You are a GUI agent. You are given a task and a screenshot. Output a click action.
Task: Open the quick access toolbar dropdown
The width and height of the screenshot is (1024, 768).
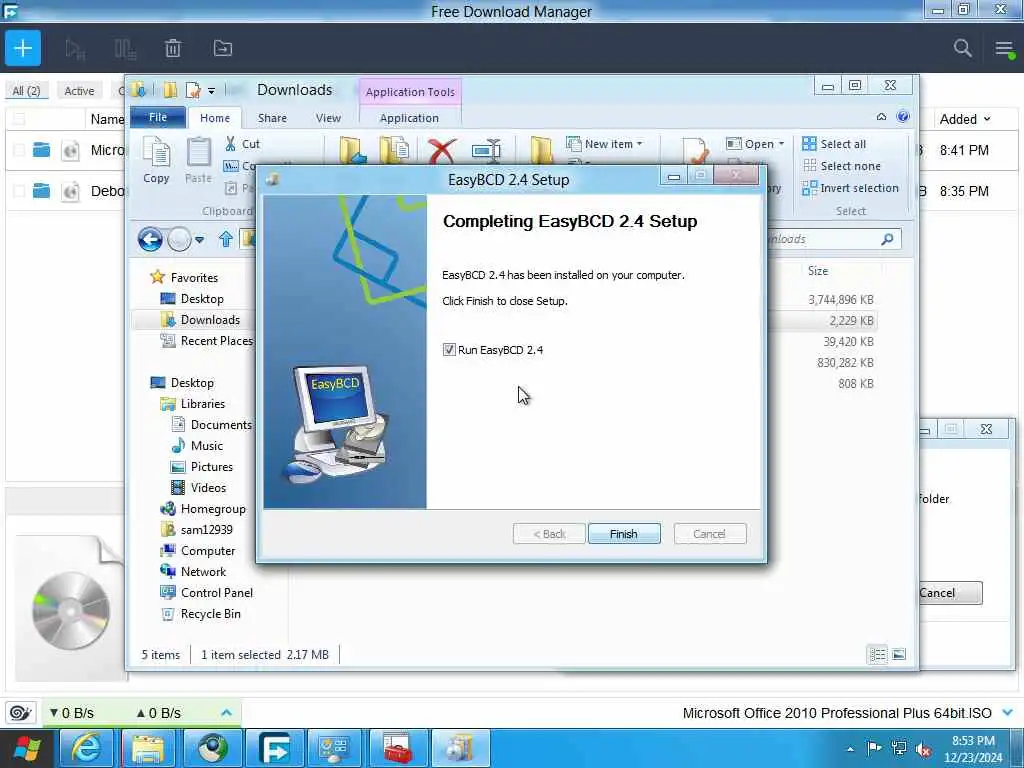pos(211,91)
